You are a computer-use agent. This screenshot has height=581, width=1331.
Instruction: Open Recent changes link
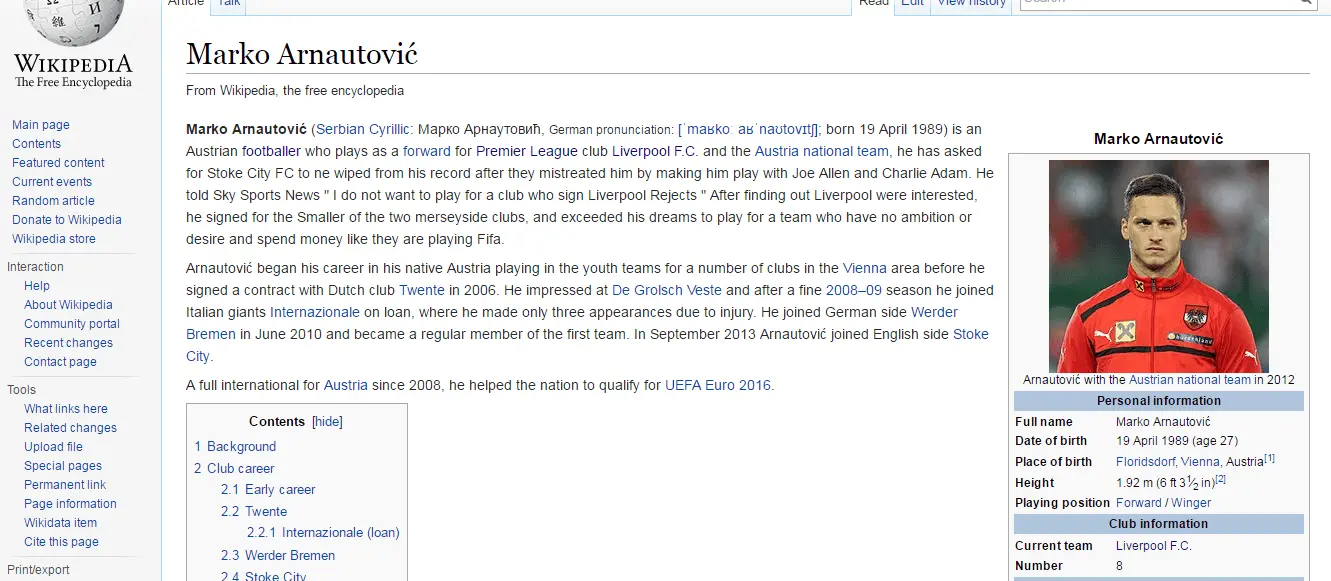[x=68, y=343]
